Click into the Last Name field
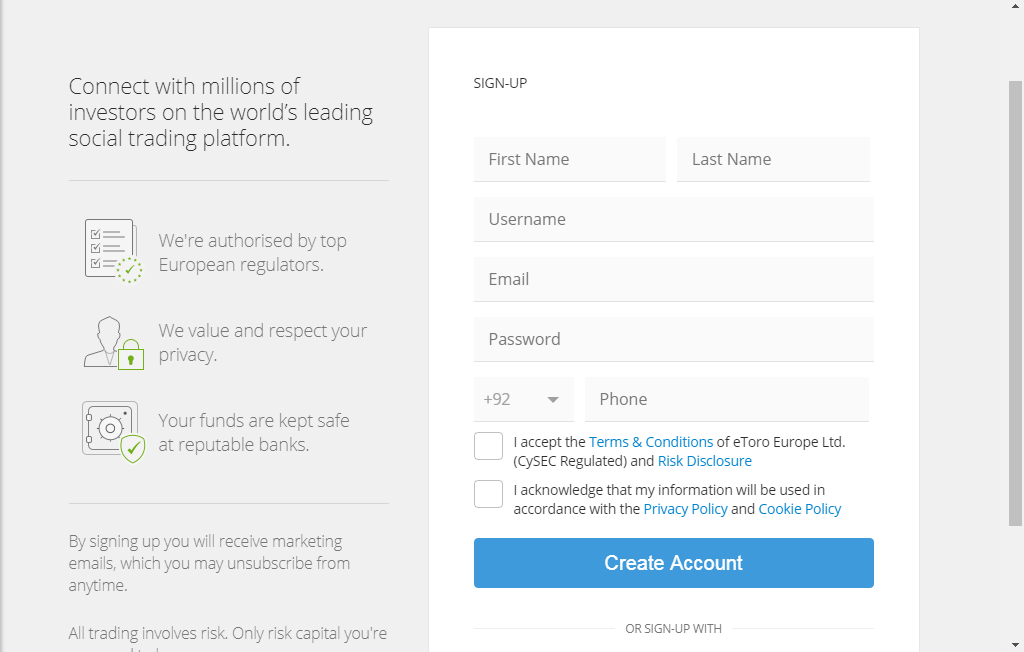The width and height of the screenshot is (1024, 652). [773, 159]
